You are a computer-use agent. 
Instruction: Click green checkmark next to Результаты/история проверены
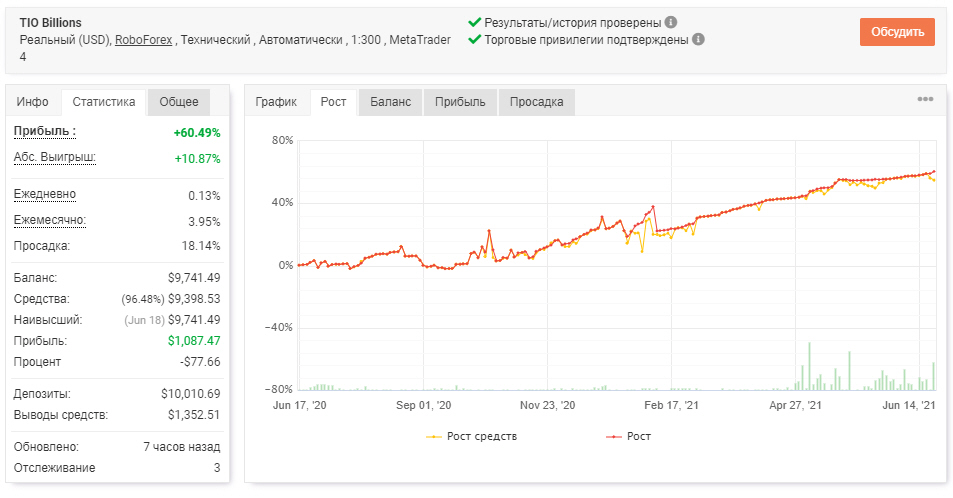tap(475, 22)
